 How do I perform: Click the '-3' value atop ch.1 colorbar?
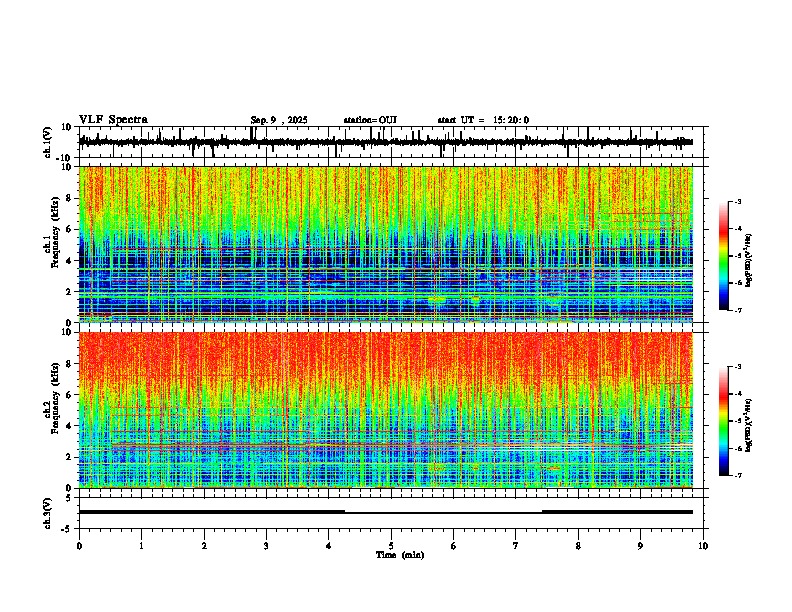coord(737,201)
